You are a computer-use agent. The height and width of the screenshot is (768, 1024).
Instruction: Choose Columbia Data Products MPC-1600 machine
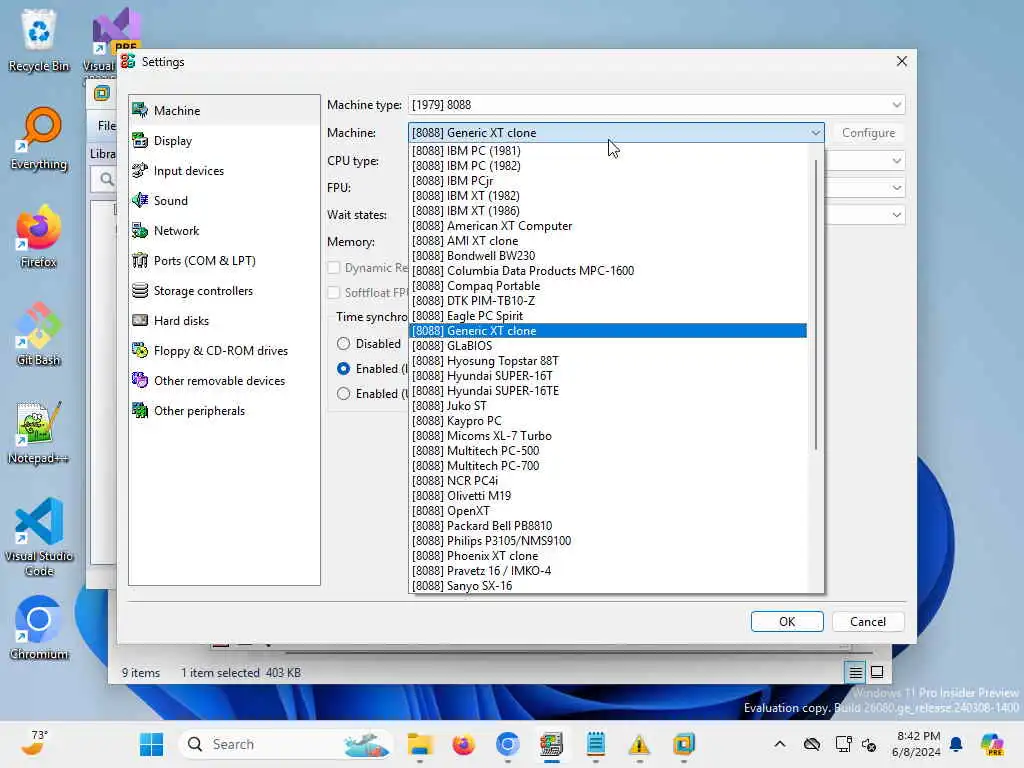coord(608,270)
